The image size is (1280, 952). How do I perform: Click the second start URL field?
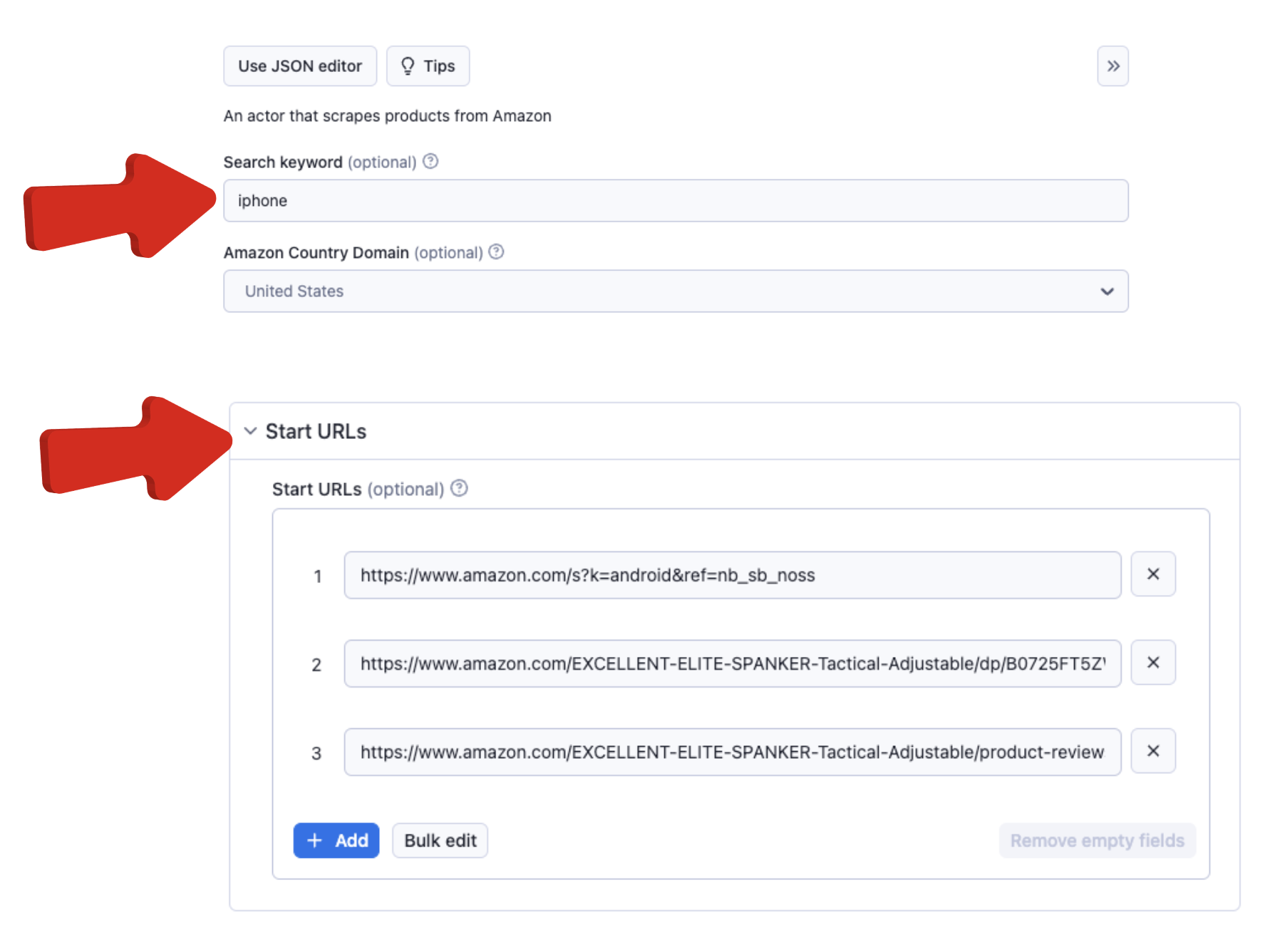731,663
